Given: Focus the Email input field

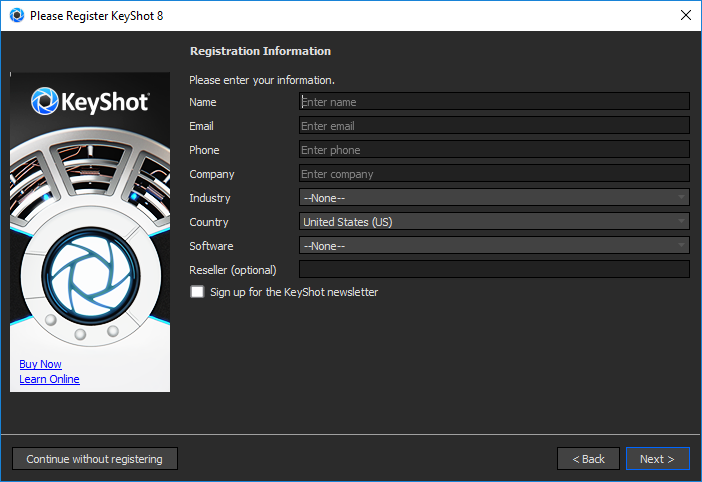Looking at the screenshot, I should pyautogui.click(x=494, y=126).
